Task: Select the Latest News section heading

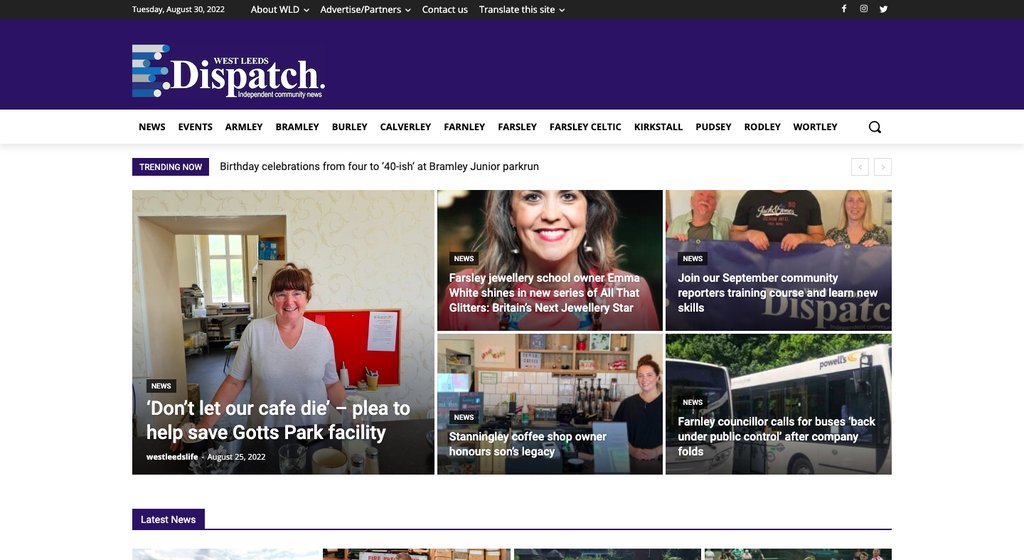Action: 168,520
